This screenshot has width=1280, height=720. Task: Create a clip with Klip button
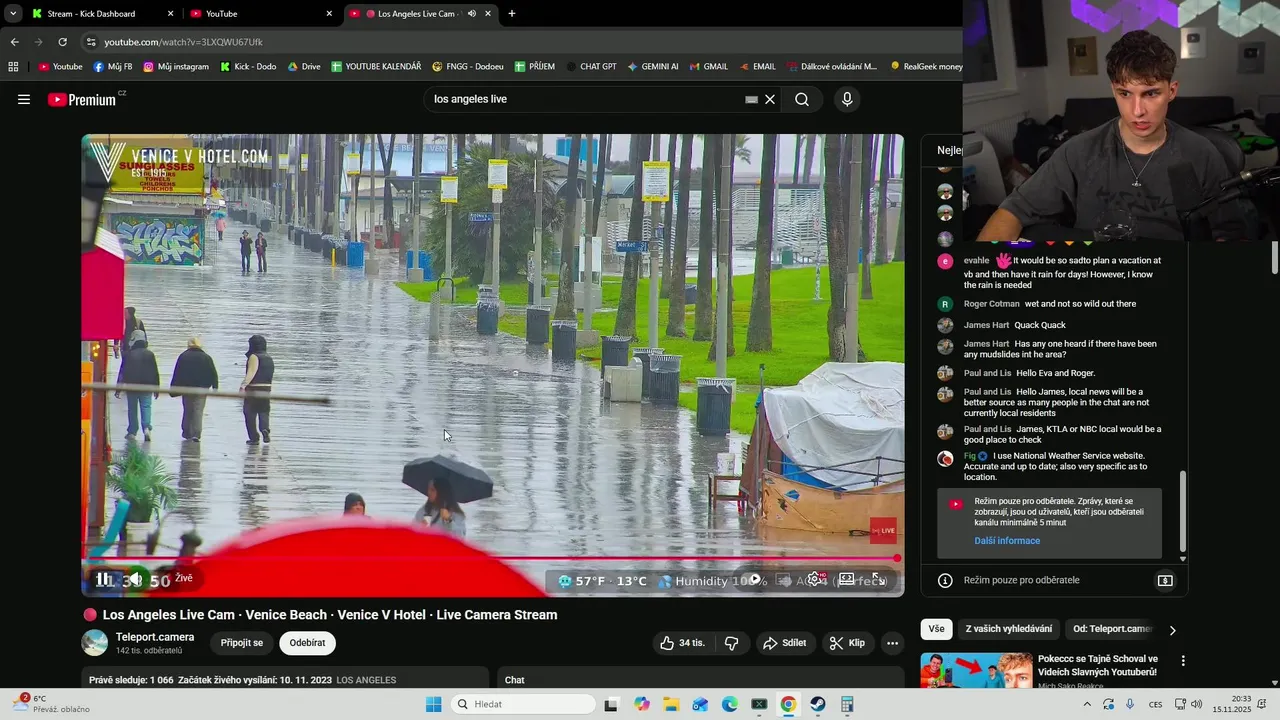coord(847,643)
